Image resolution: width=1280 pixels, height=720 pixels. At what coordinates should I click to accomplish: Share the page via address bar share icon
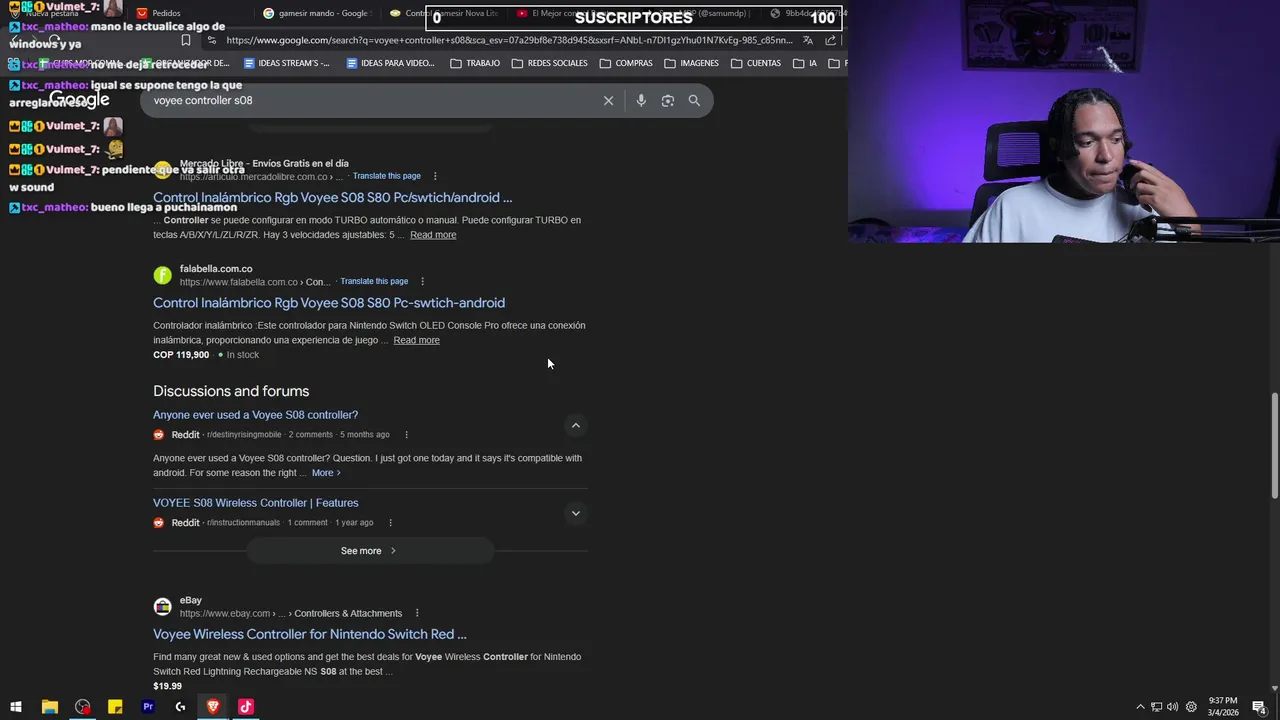pyautogui.click(x=831, y=40)
